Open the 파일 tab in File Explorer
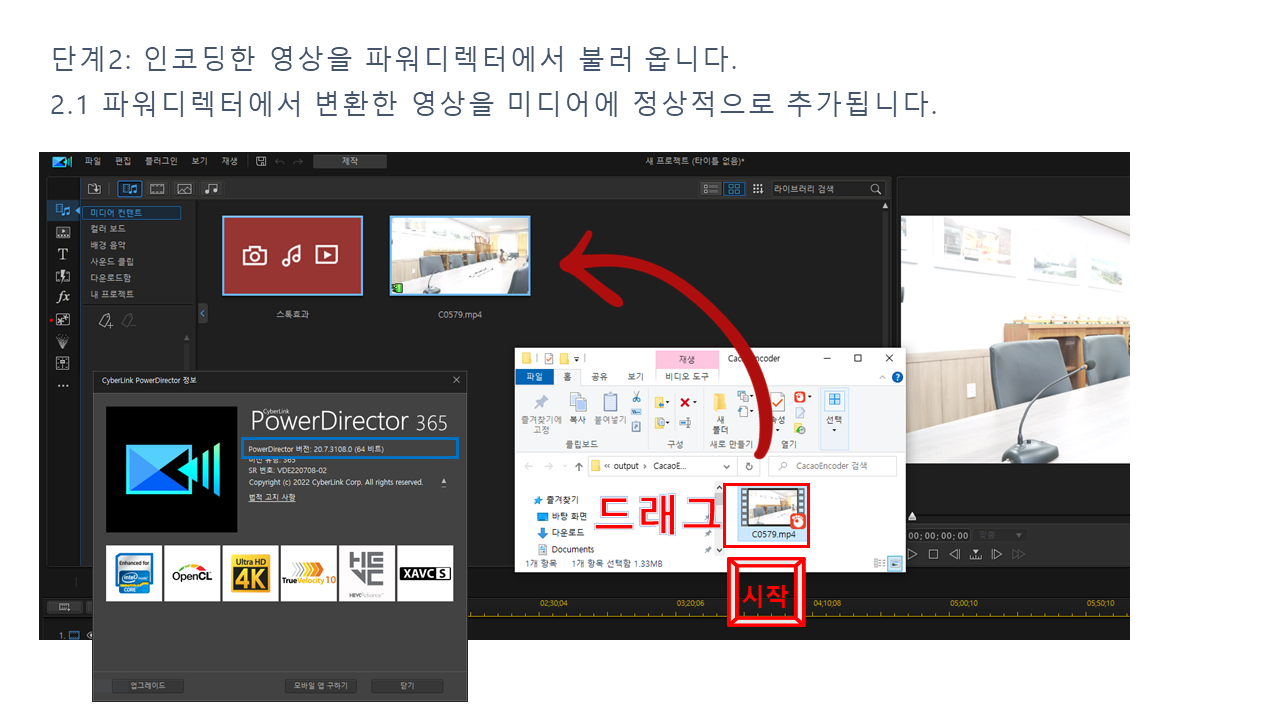 coord(534,377)
